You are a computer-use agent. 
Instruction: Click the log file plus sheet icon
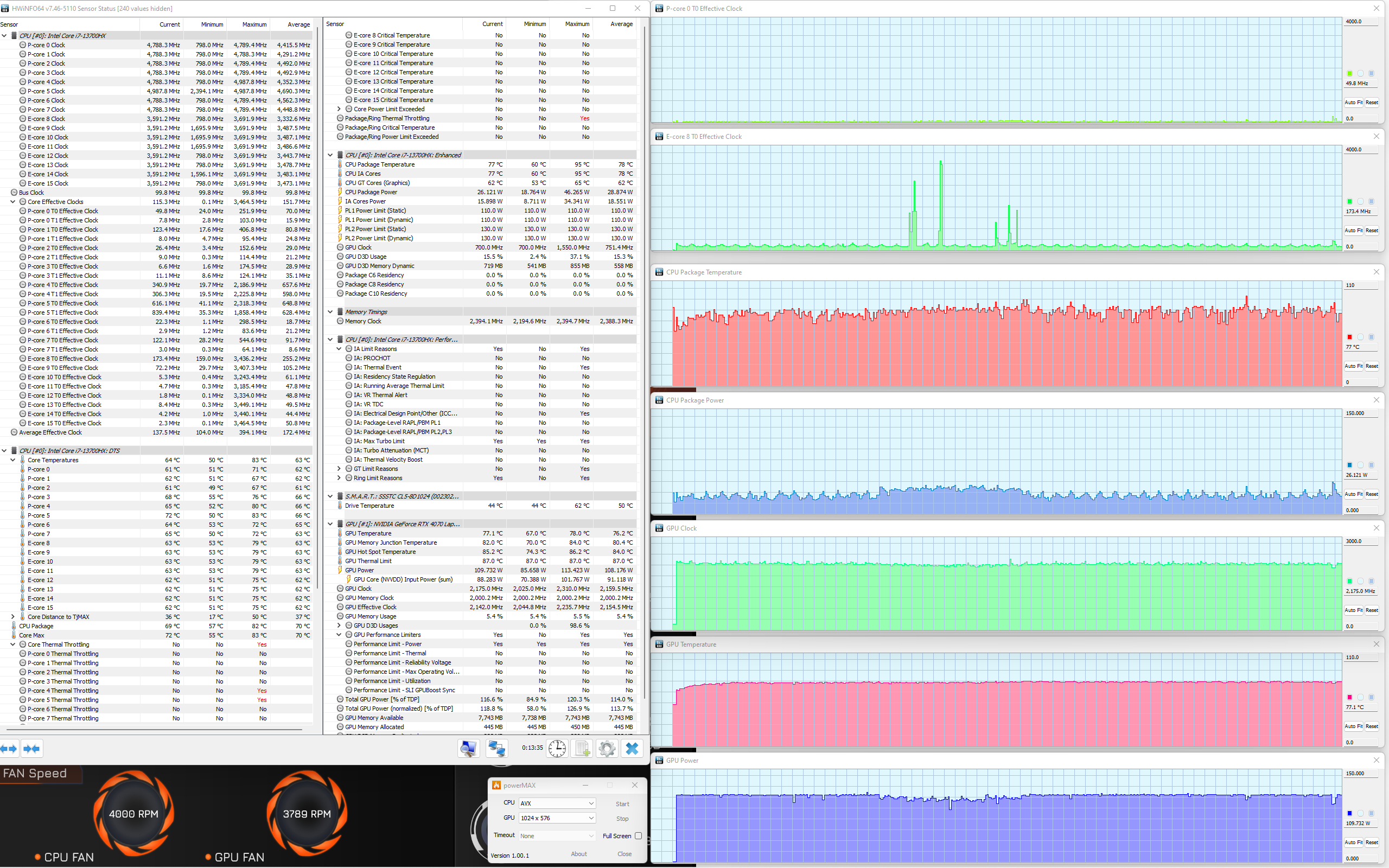(583, 748)
